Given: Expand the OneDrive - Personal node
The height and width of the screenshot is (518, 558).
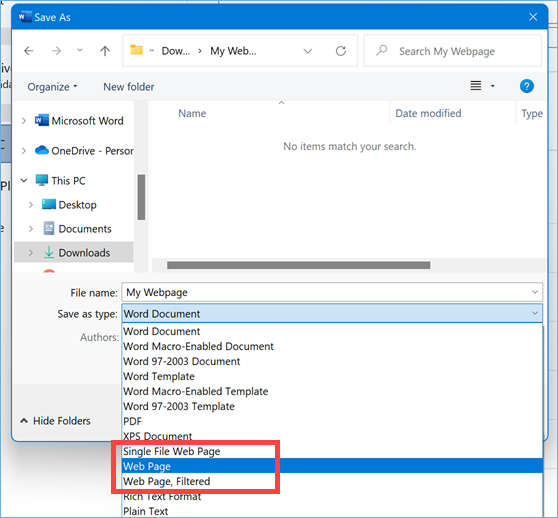Looking at the screenshot, I should (24, 151).
